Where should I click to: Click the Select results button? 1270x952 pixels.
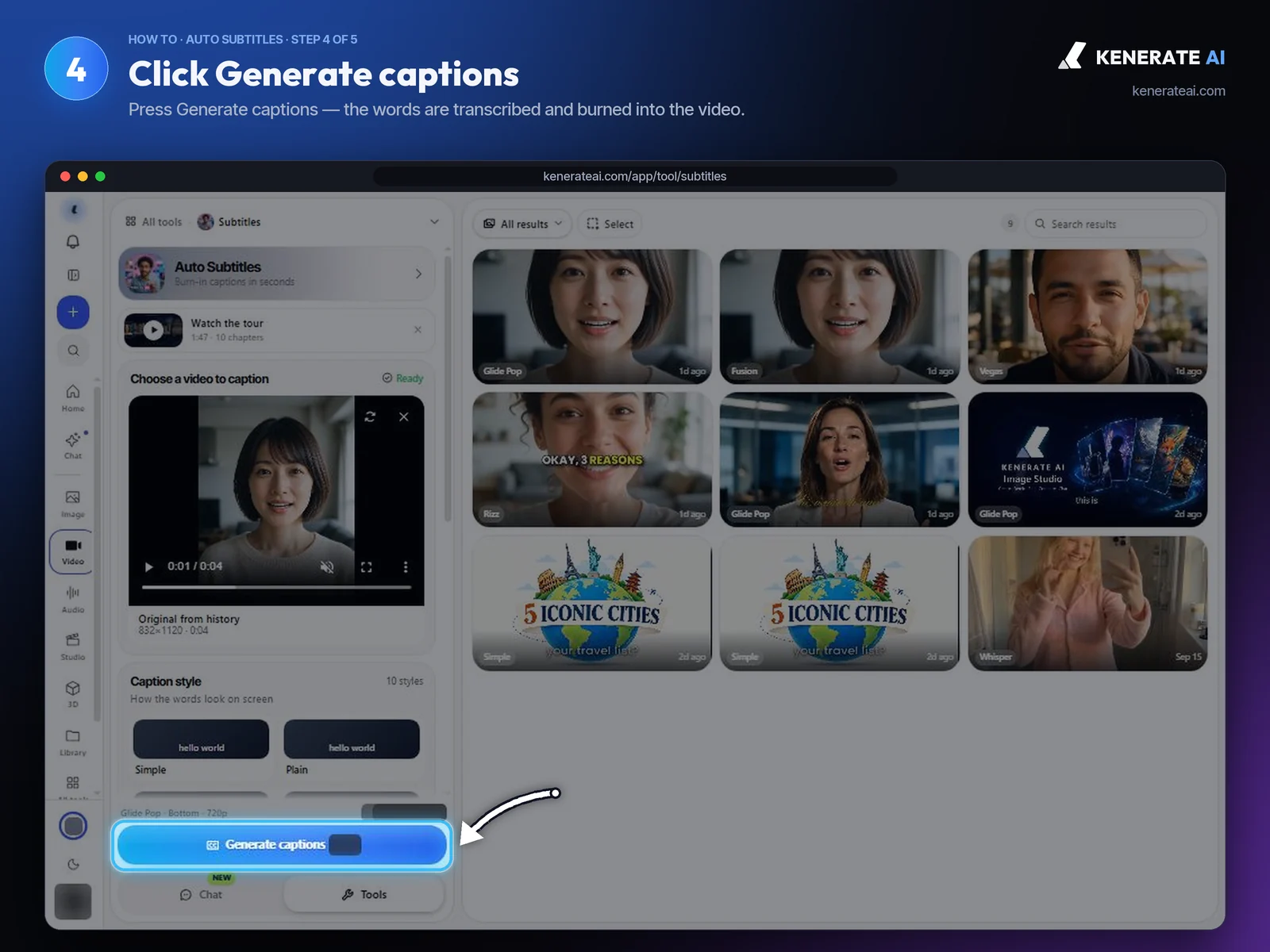610,224
